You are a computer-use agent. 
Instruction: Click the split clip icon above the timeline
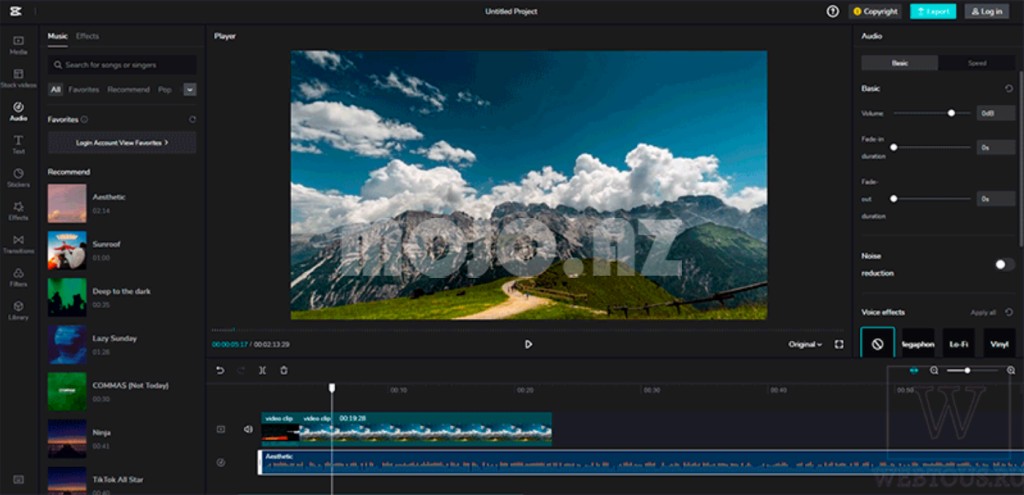pos(262,370)
